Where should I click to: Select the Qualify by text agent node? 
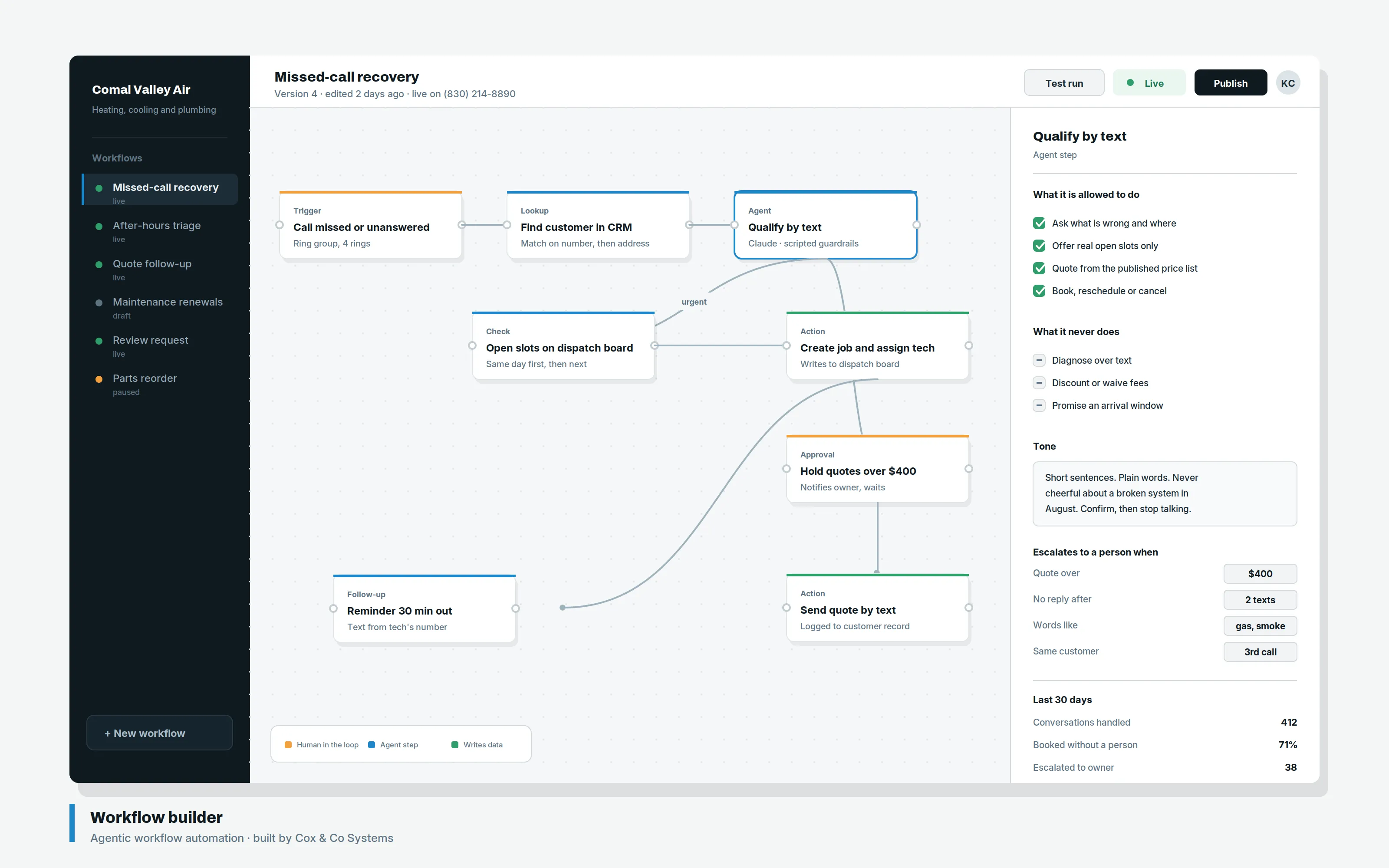click(825, 225)
